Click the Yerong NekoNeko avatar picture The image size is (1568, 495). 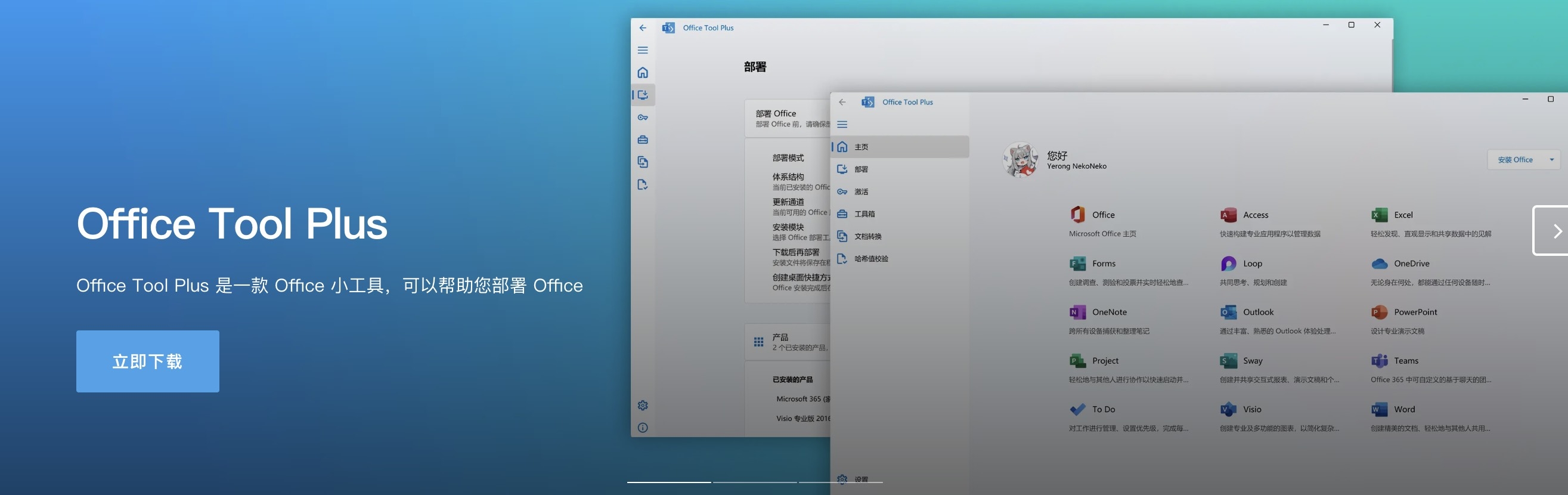pos(1021,160)
